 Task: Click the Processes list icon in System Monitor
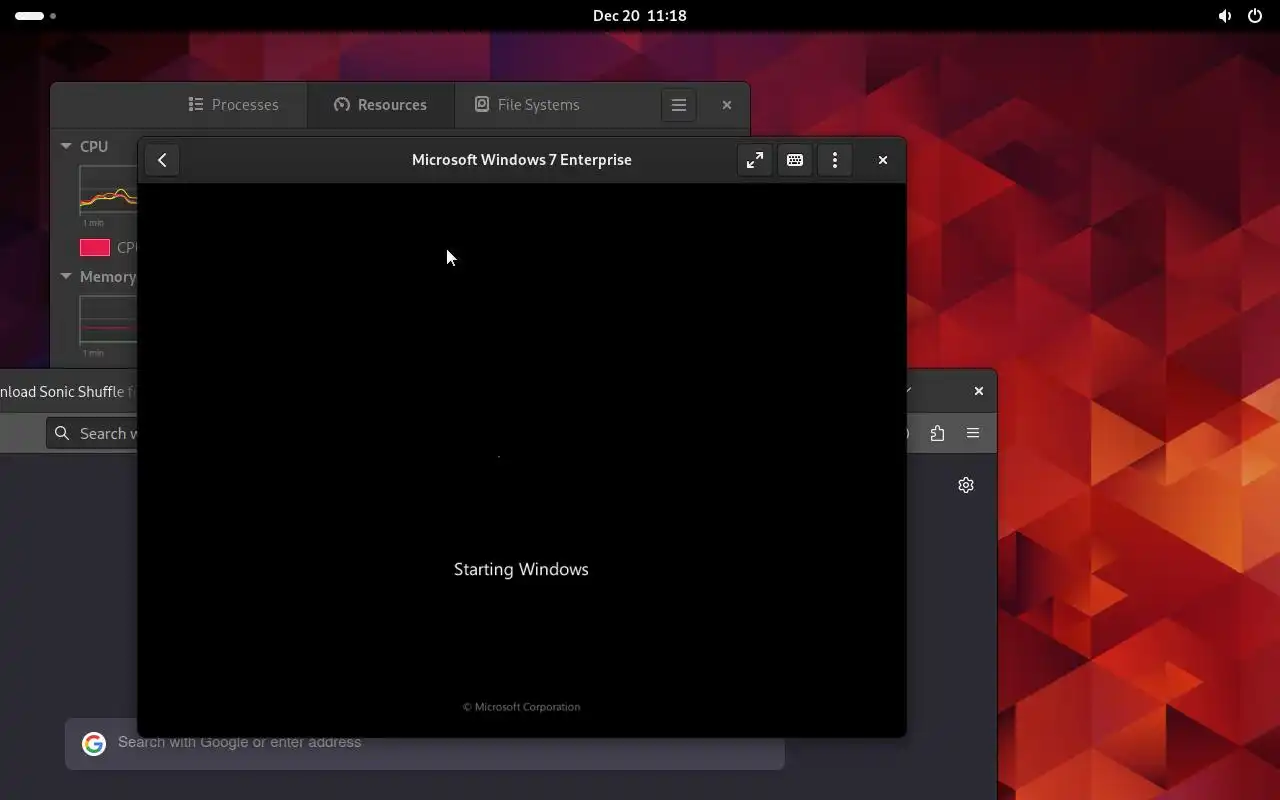pos(196,104)
